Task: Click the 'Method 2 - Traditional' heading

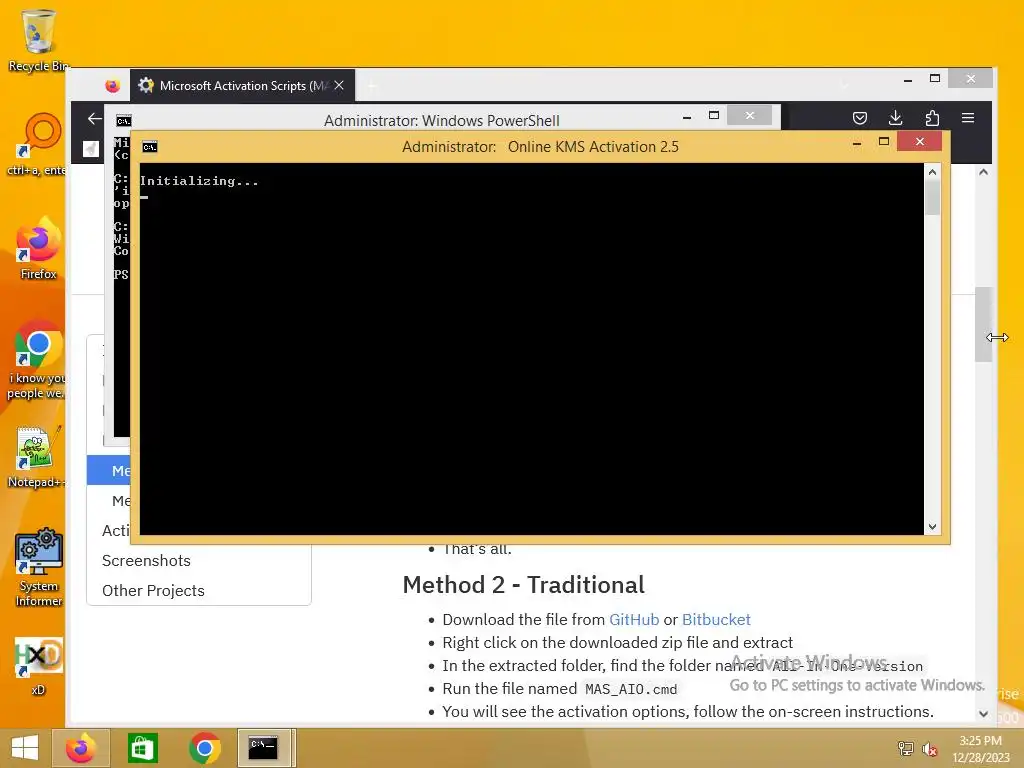Action: (x=524, y=585)
